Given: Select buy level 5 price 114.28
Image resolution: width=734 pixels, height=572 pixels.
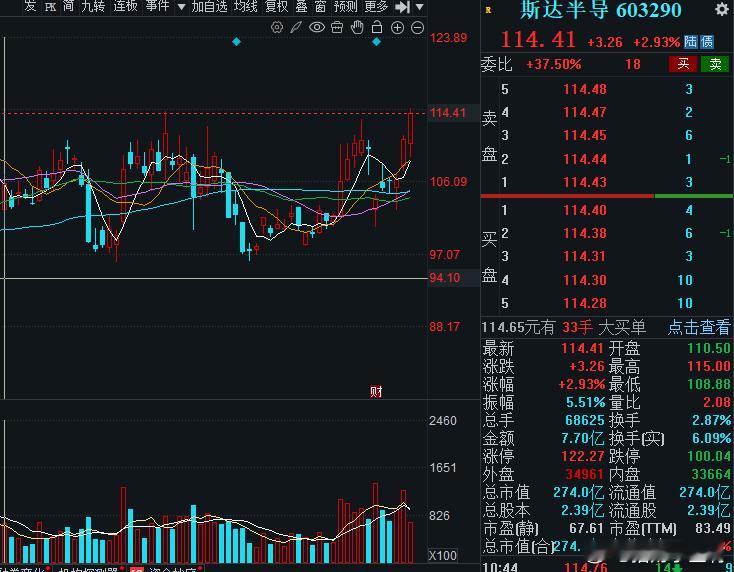Looking at the screenshot, I should (585, 303).
